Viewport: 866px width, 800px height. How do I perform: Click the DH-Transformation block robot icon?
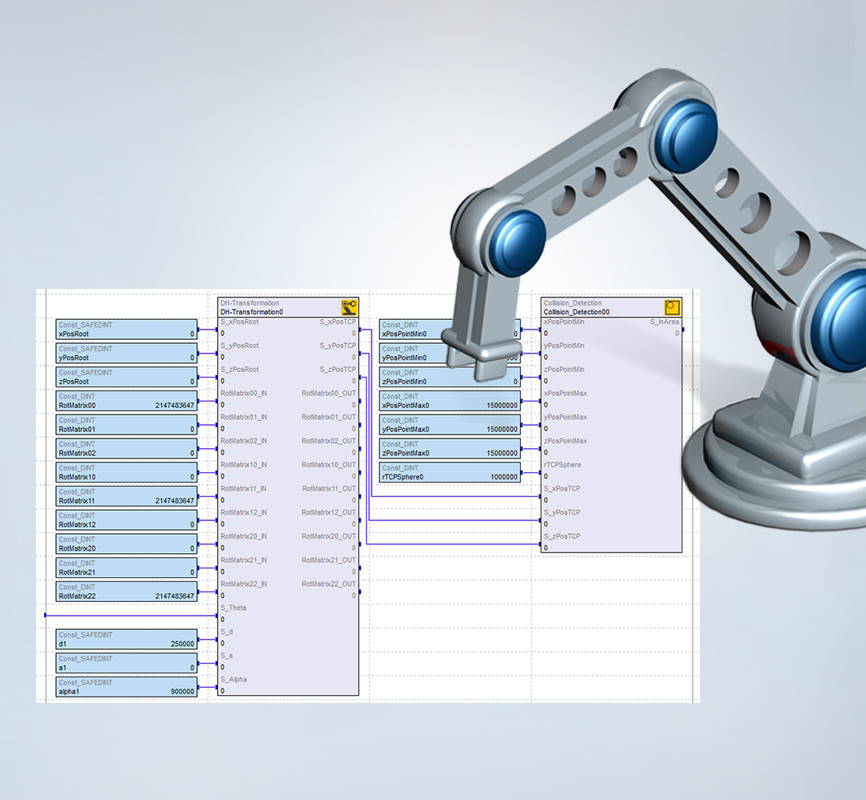(348, 308)
